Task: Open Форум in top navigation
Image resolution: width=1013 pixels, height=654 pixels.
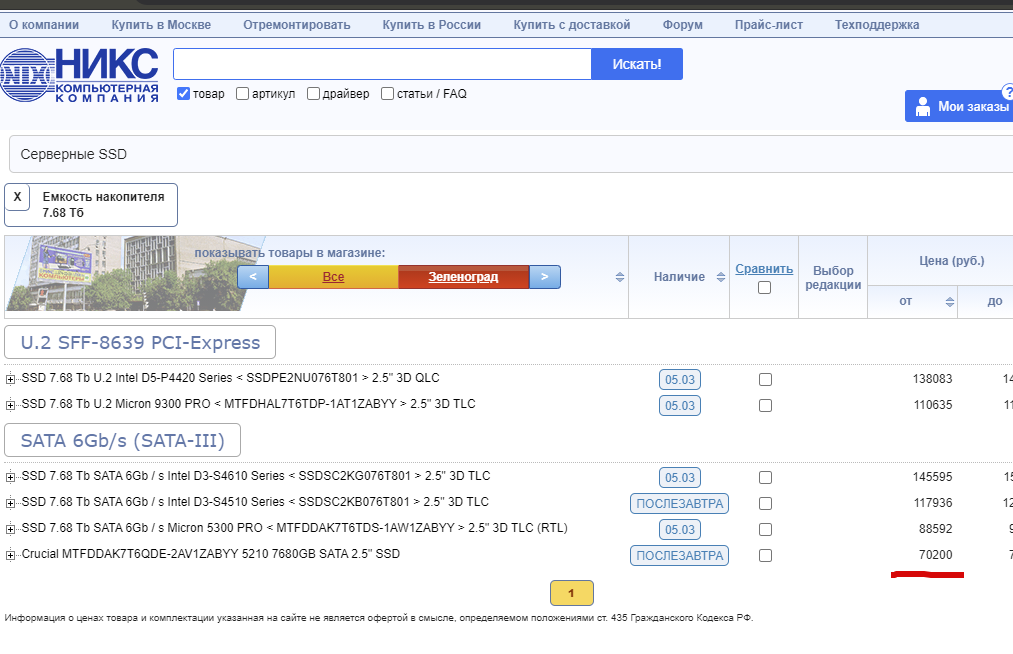Action: click(x=682, y=25)
